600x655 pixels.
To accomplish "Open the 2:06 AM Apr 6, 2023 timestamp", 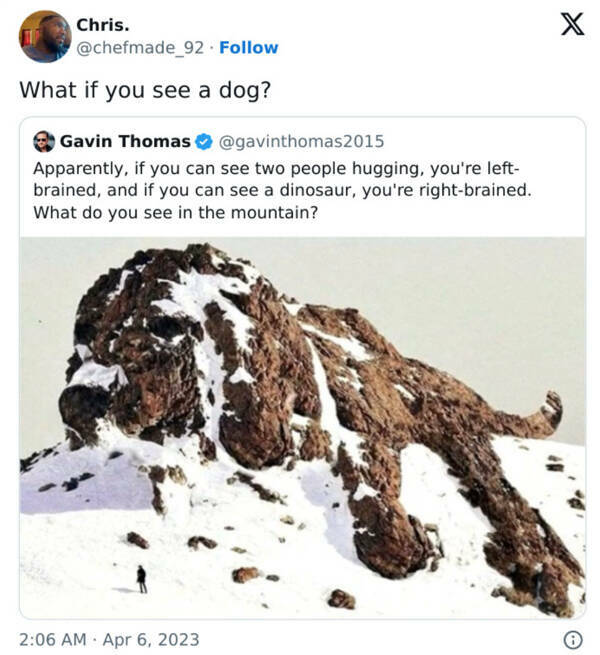I will [x=109, y=639].
